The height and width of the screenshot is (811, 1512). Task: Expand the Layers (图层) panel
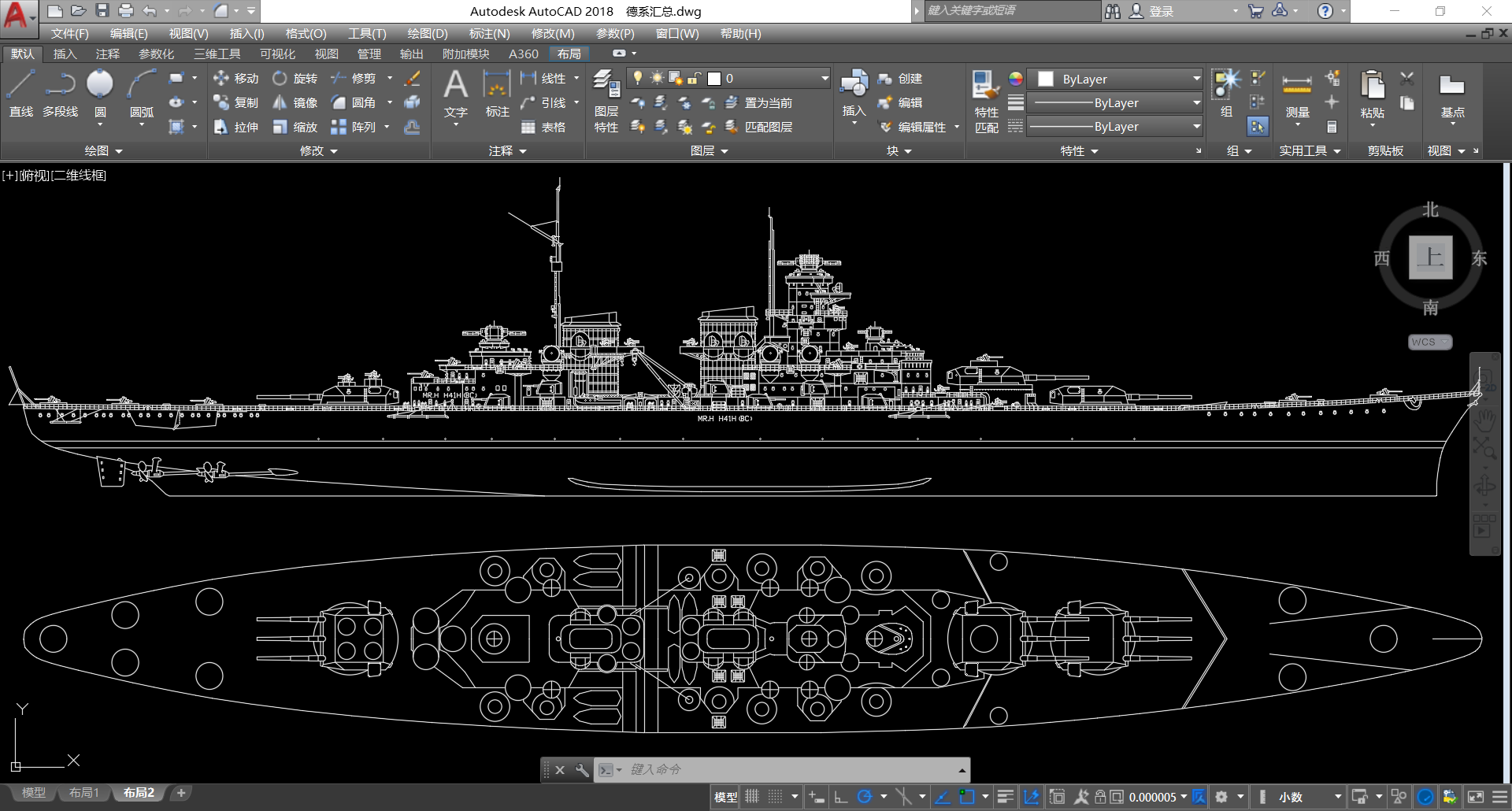(x=709, y=150)
